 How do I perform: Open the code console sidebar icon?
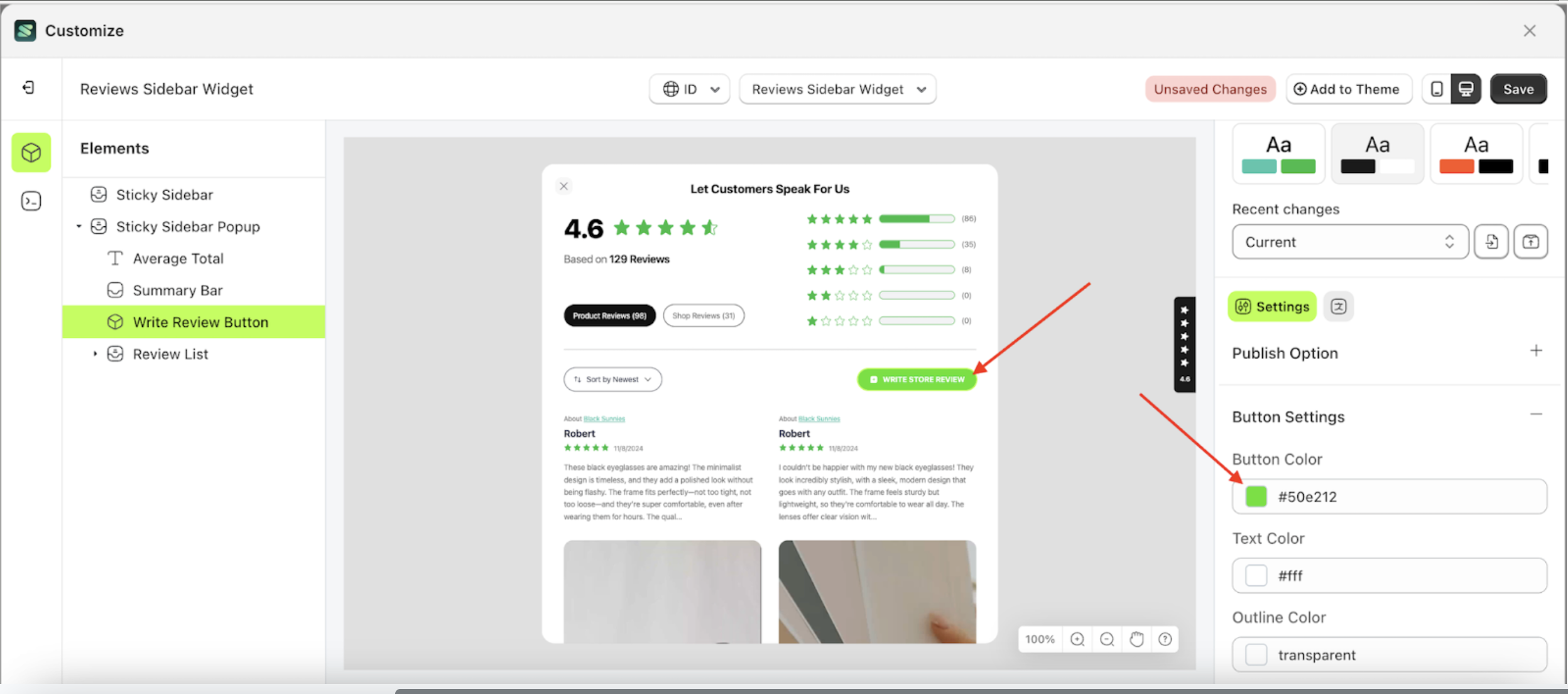pos(31,201)
